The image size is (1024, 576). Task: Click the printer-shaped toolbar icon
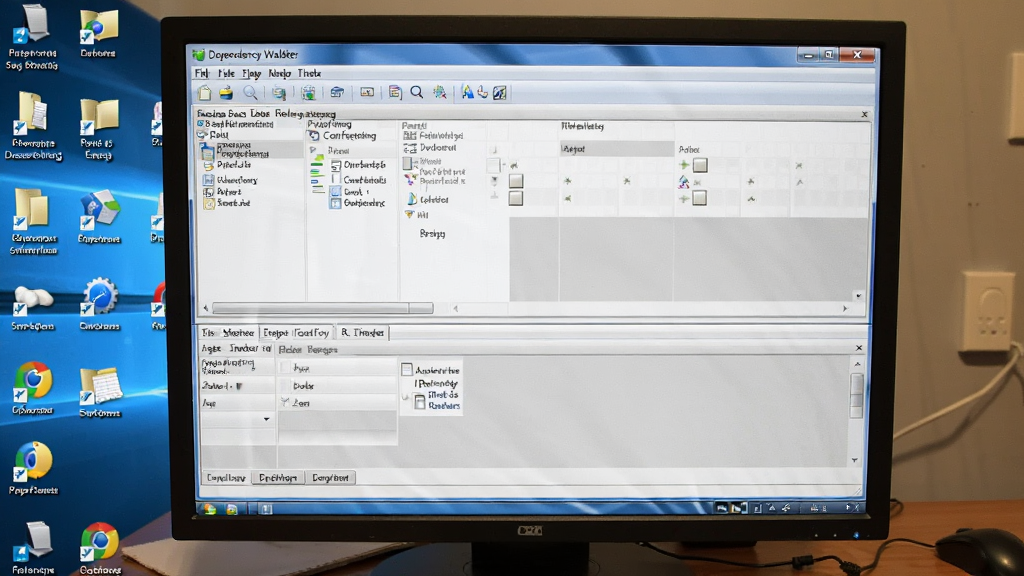click(x=337, y=93)
